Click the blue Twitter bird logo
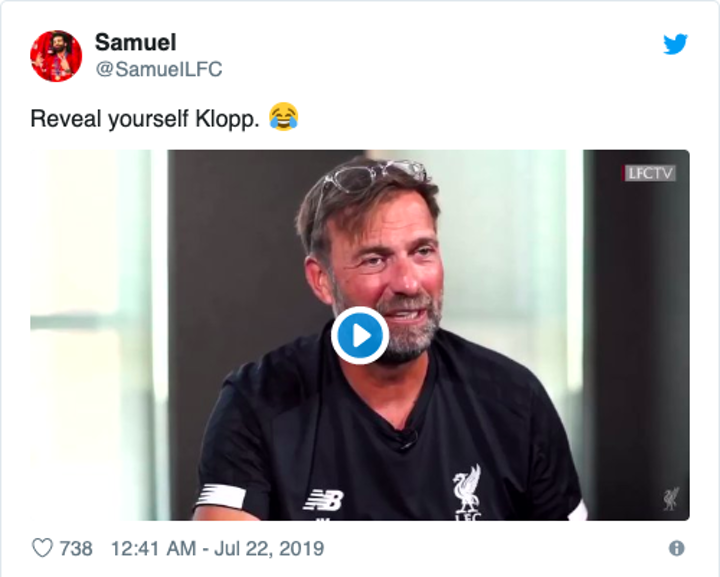This screenshot has height=577, width=720. 676,44
